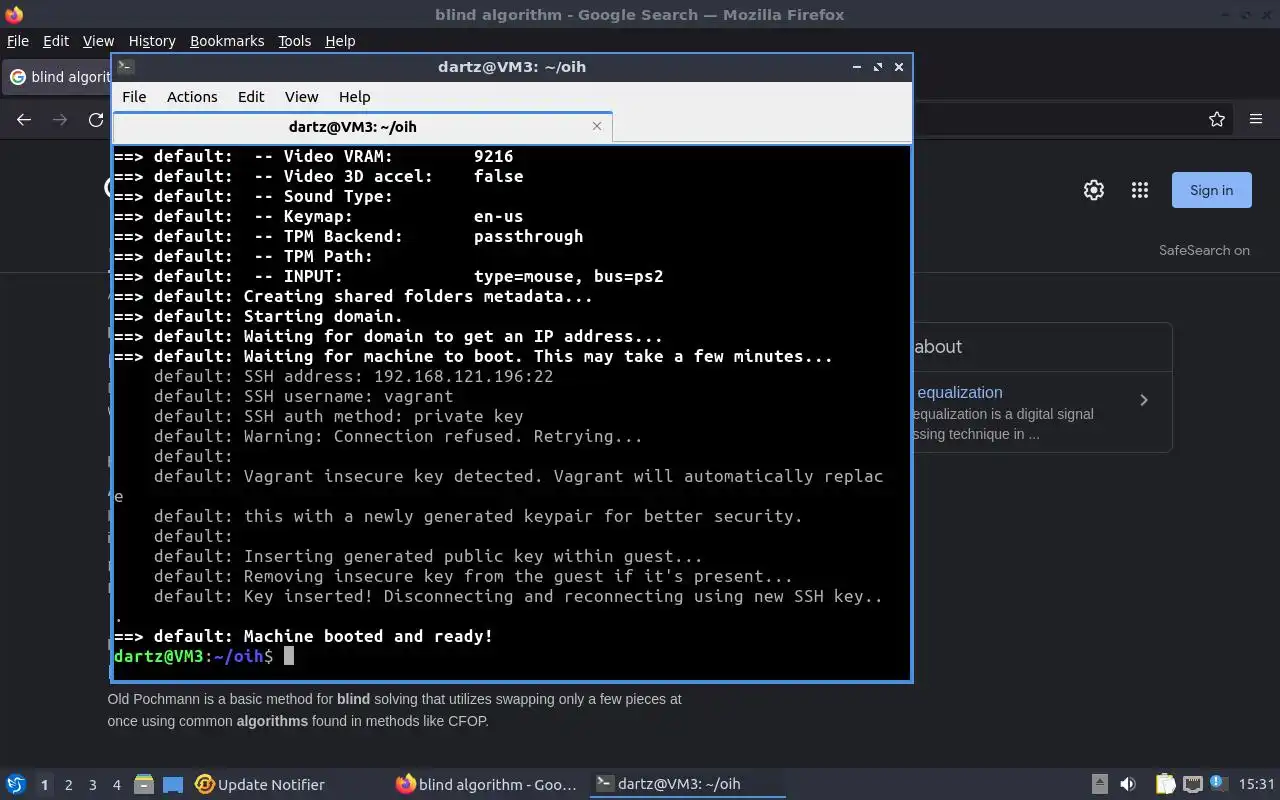
Task: Switch to Firefox blind algorithm taskbar entry
Action: coord(488,784)
